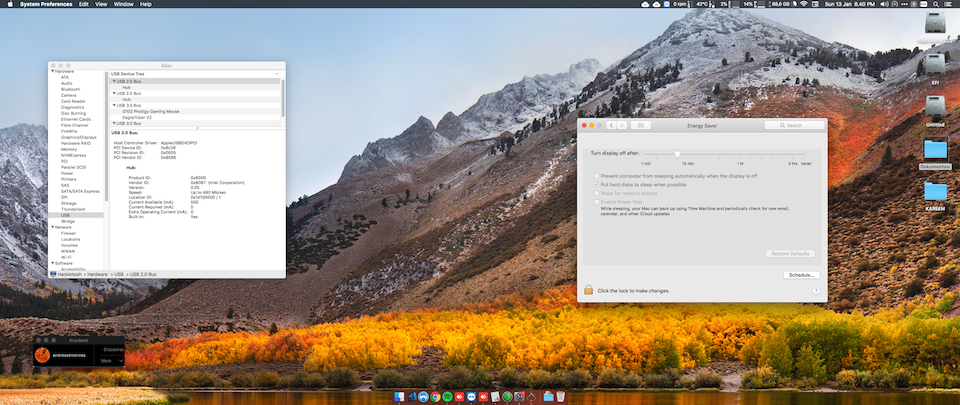Viewport: 960px width, 405px height.
Task: Click the Turn display off slider thumb
Action: click(677, 153)
